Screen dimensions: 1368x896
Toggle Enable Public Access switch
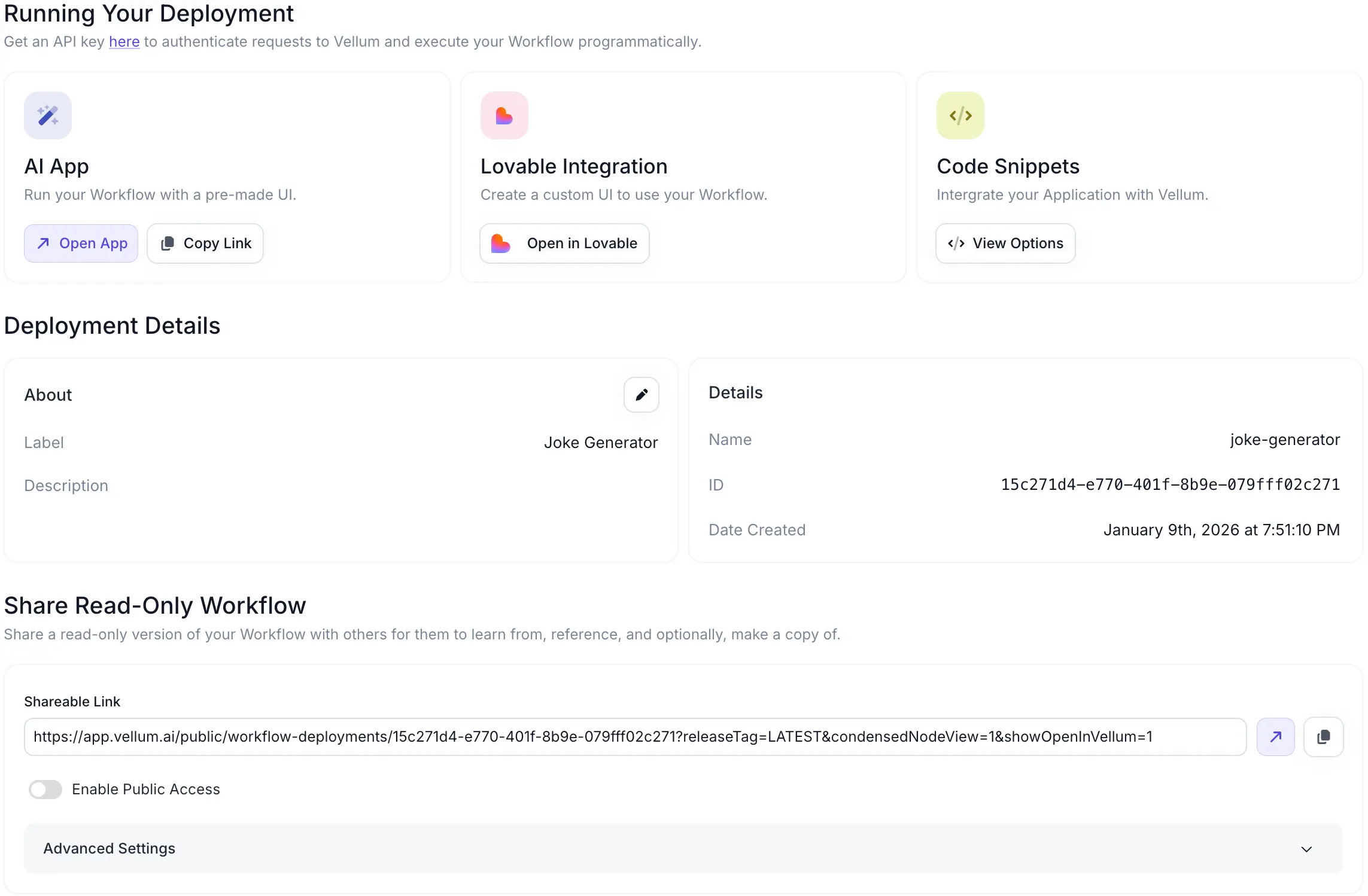click(45, 789)
